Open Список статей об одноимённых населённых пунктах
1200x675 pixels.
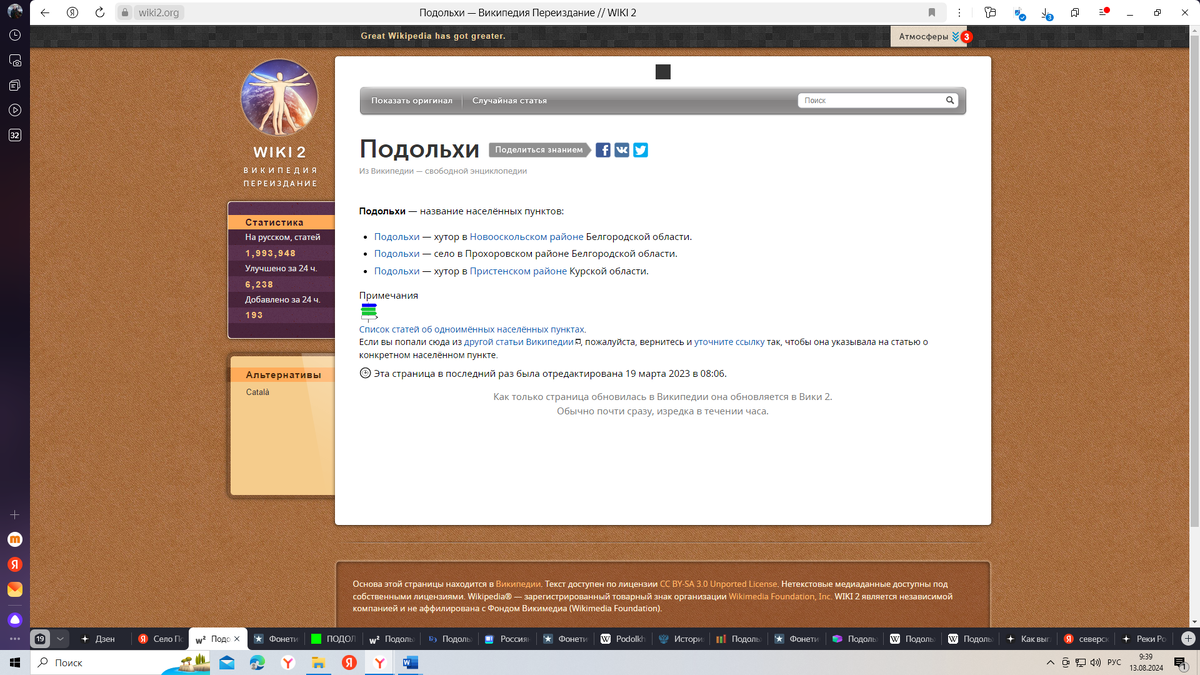(x=472, y=329)
